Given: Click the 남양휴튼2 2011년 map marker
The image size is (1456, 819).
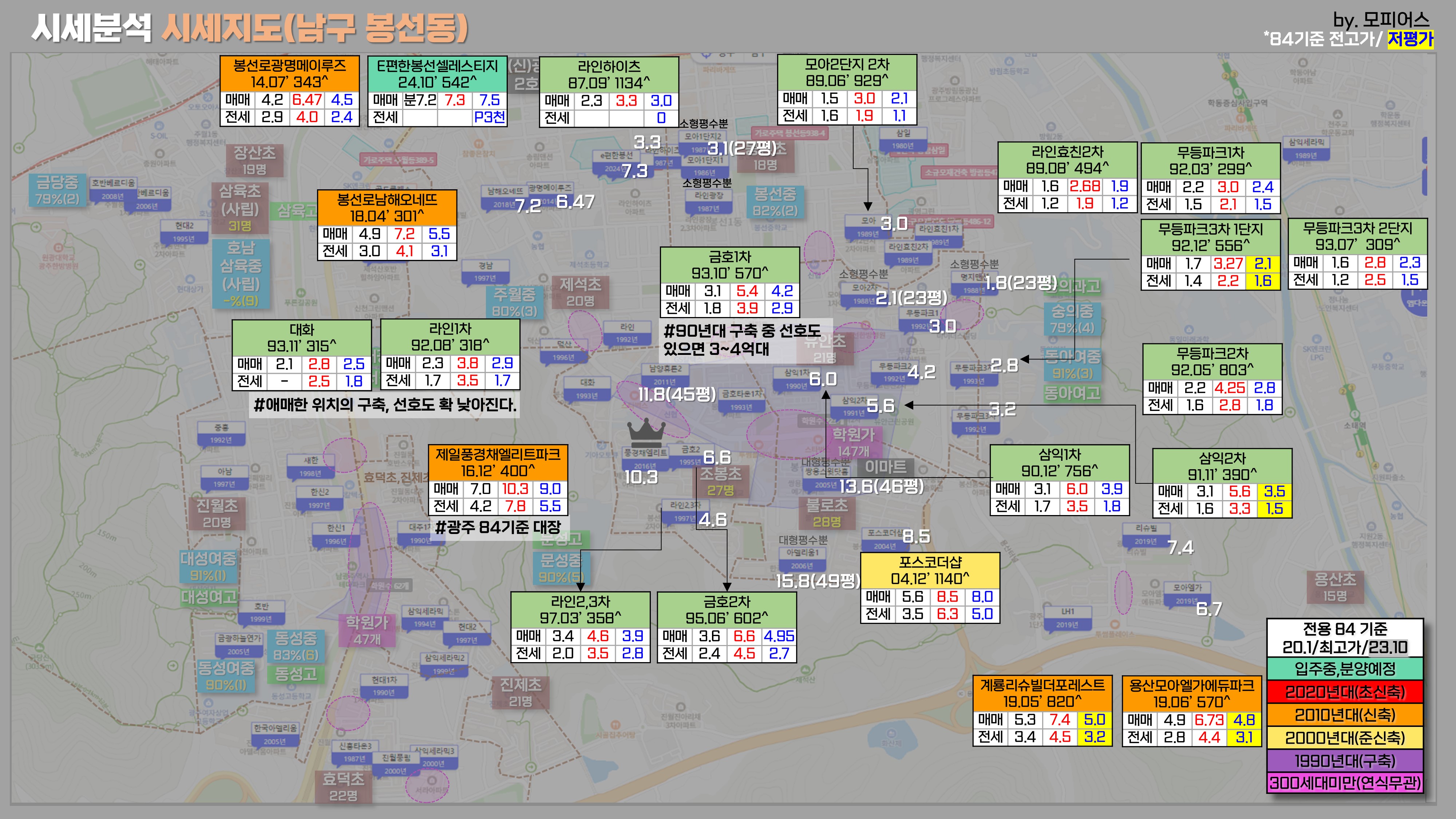Looking at the screenshot, I should coord(665,375).
